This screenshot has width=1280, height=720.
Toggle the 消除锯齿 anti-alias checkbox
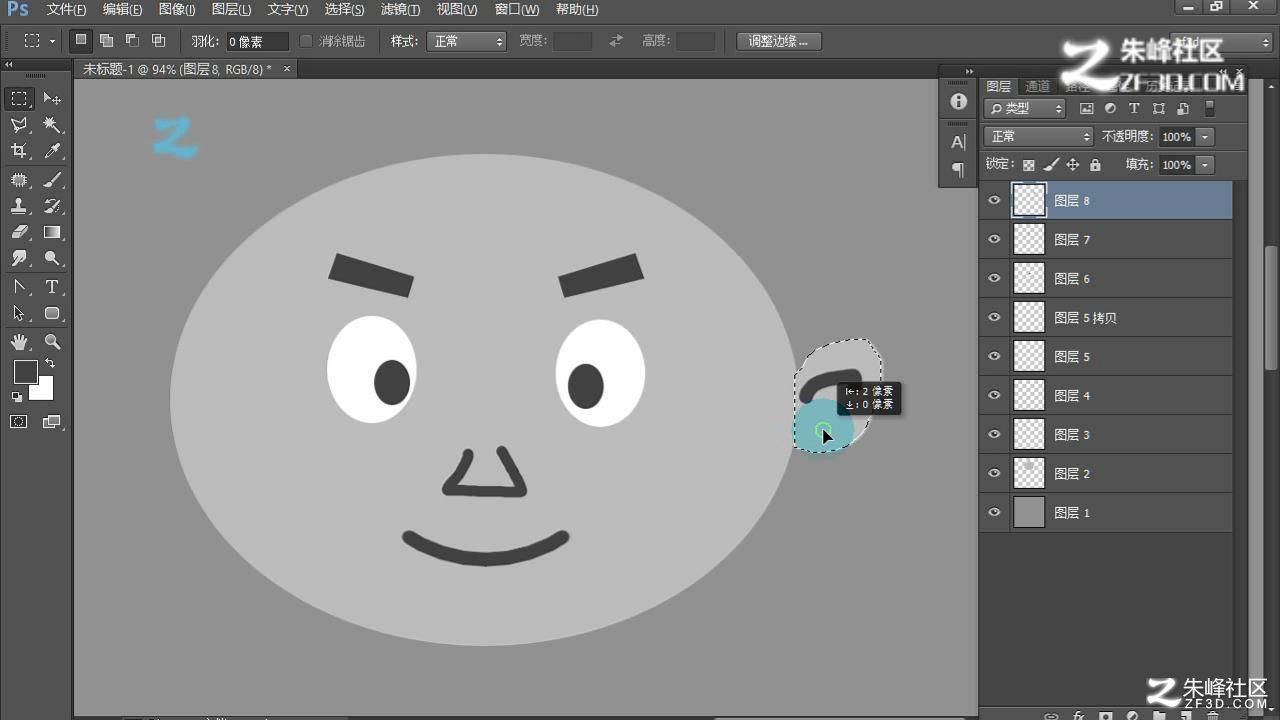(x=307, y=41)
